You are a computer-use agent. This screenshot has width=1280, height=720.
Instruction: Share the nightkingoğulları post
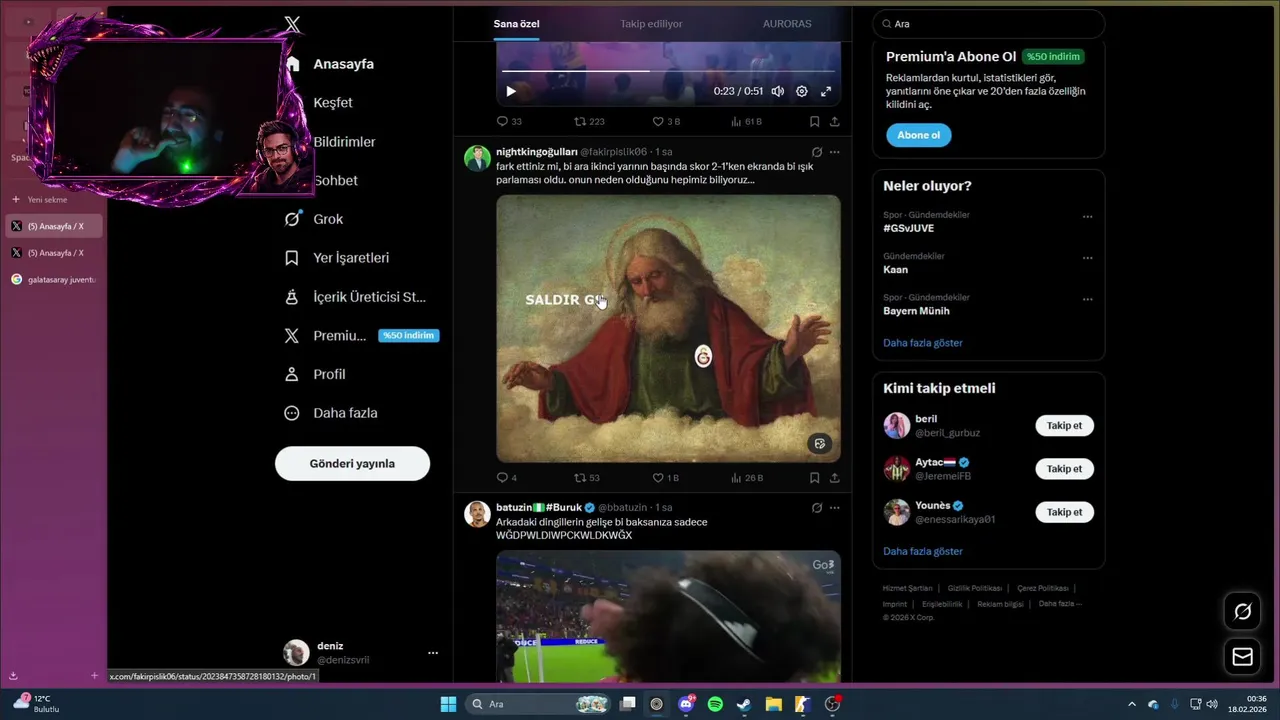click(834, 478)
